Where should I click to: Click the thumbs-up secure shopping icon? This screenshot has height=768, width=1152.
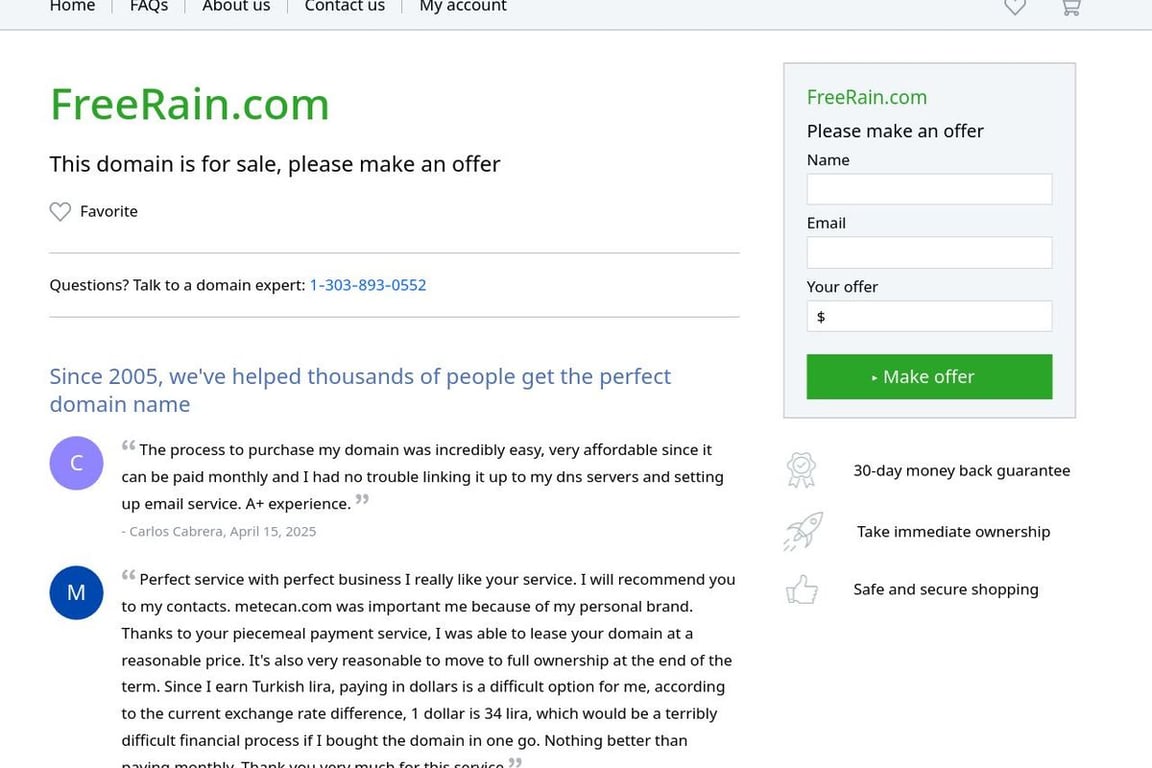[x=802, y=589]
